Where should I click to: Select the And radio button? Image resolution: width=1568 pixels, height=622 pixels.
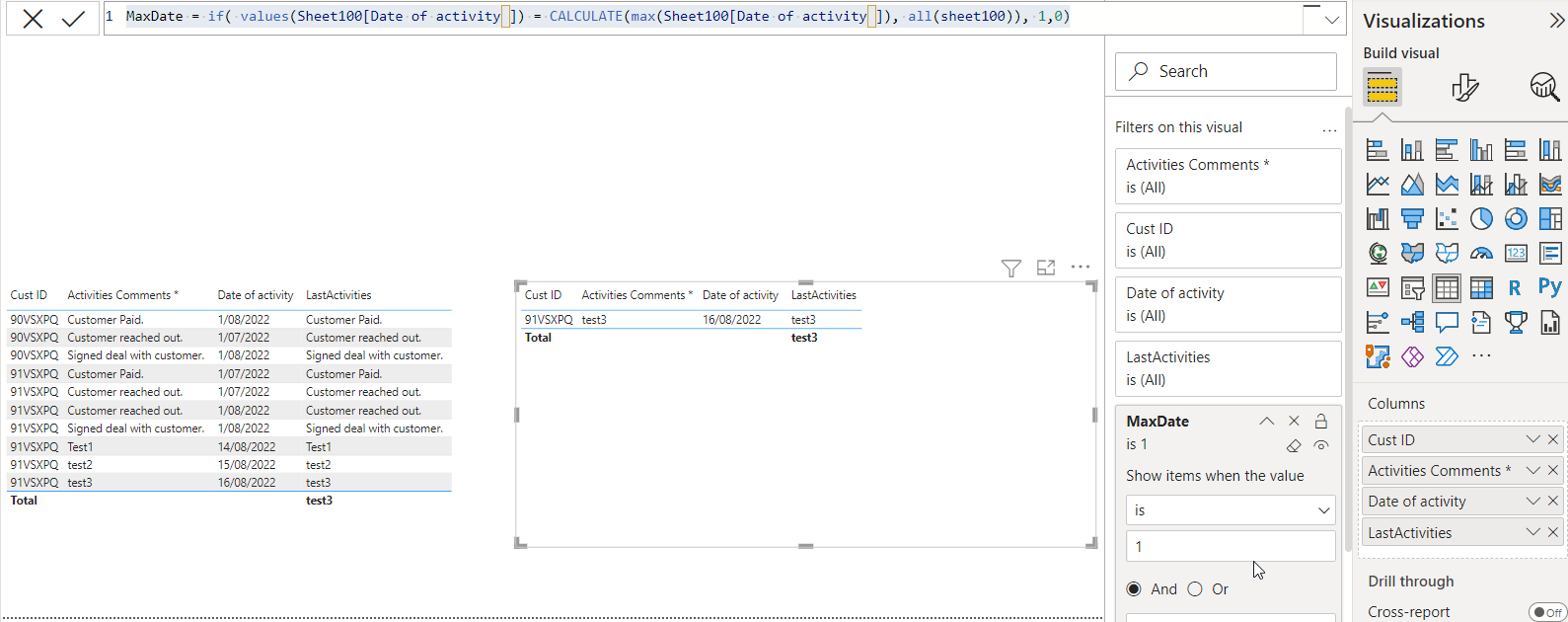pyautogui.click(x=1134, y=589)
